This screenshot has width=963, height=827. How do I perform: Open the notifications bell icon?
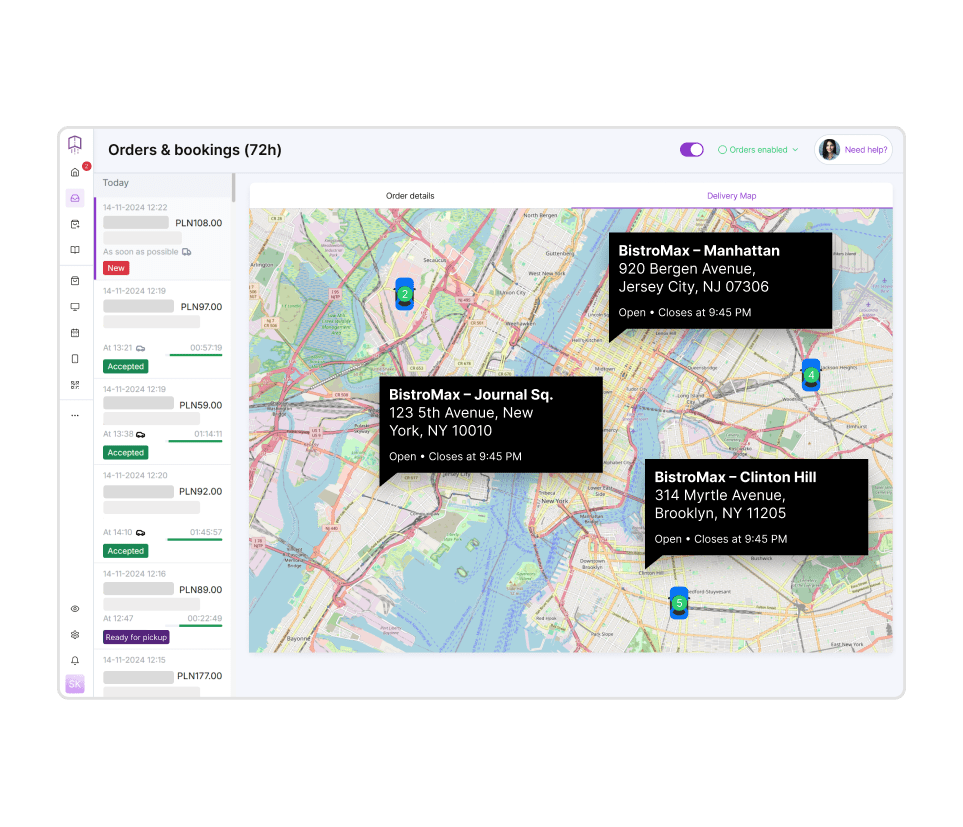pos(75,661)
